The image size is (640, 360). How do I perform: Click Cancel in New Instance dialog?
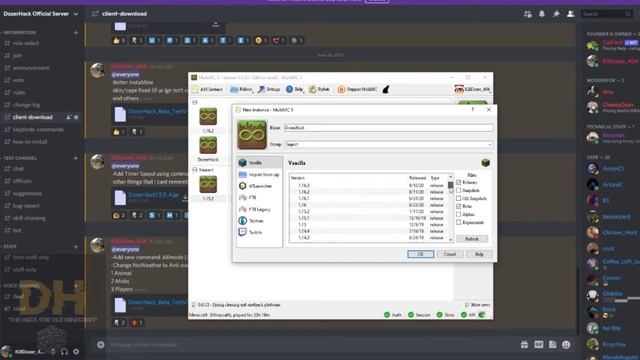click(x=450, y=254)
